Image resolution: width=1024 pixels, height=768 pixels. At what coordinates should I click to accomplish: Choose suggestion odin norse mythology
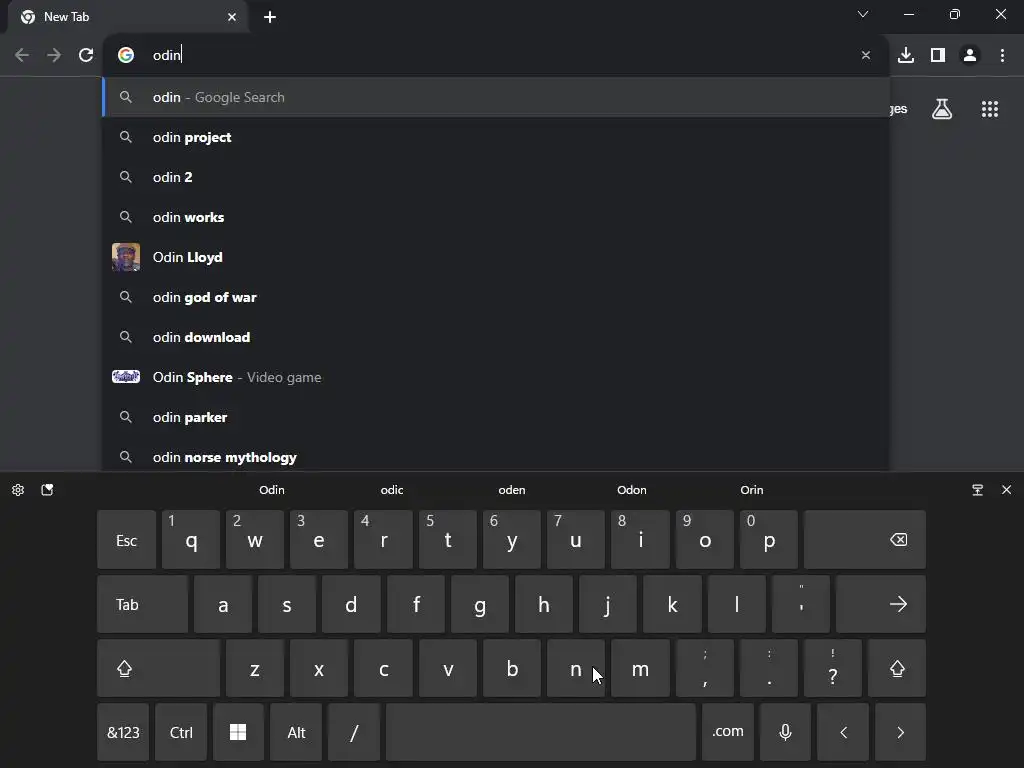click(496, 456)
